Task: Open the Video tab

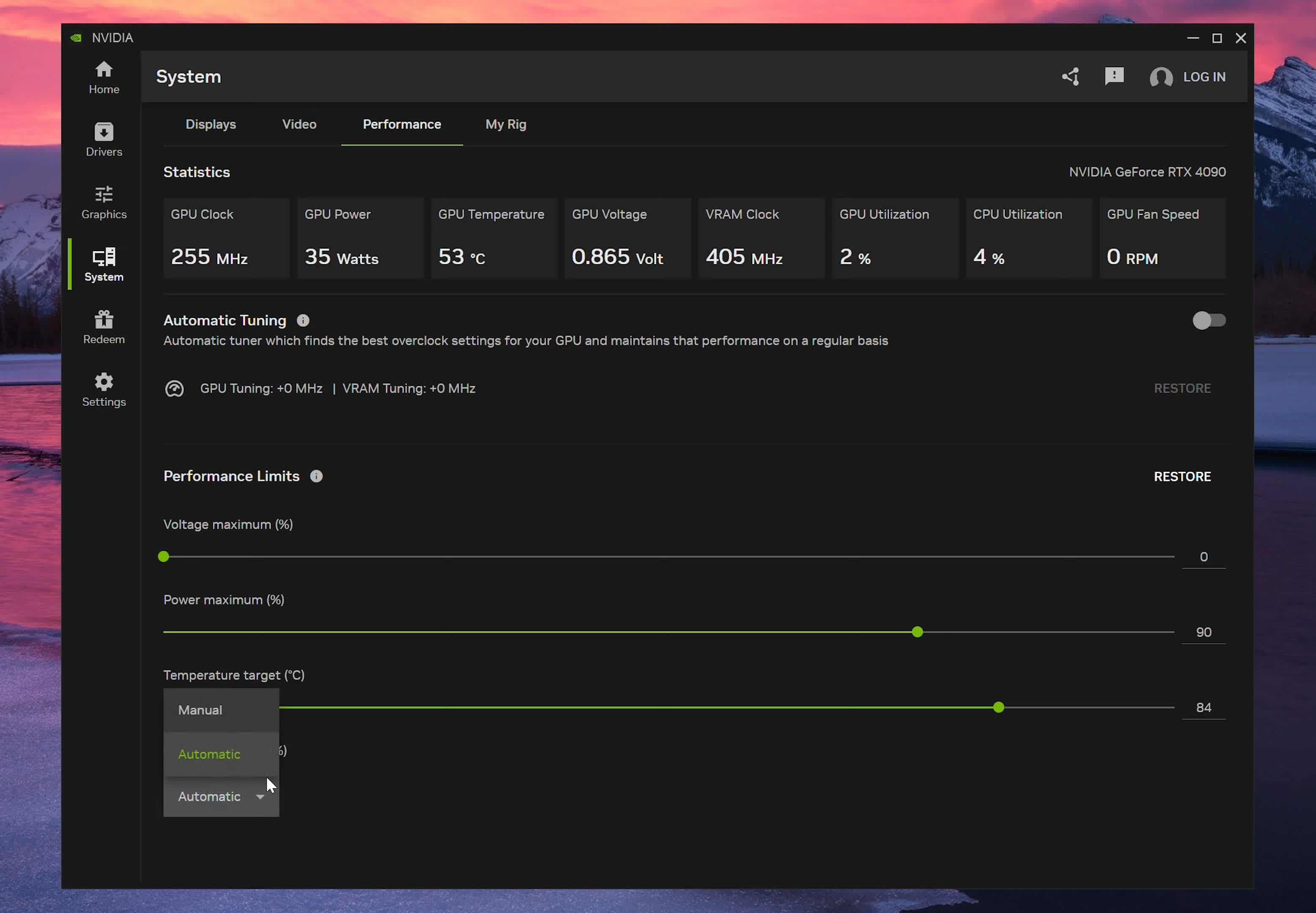Action: tap(299, 124)
